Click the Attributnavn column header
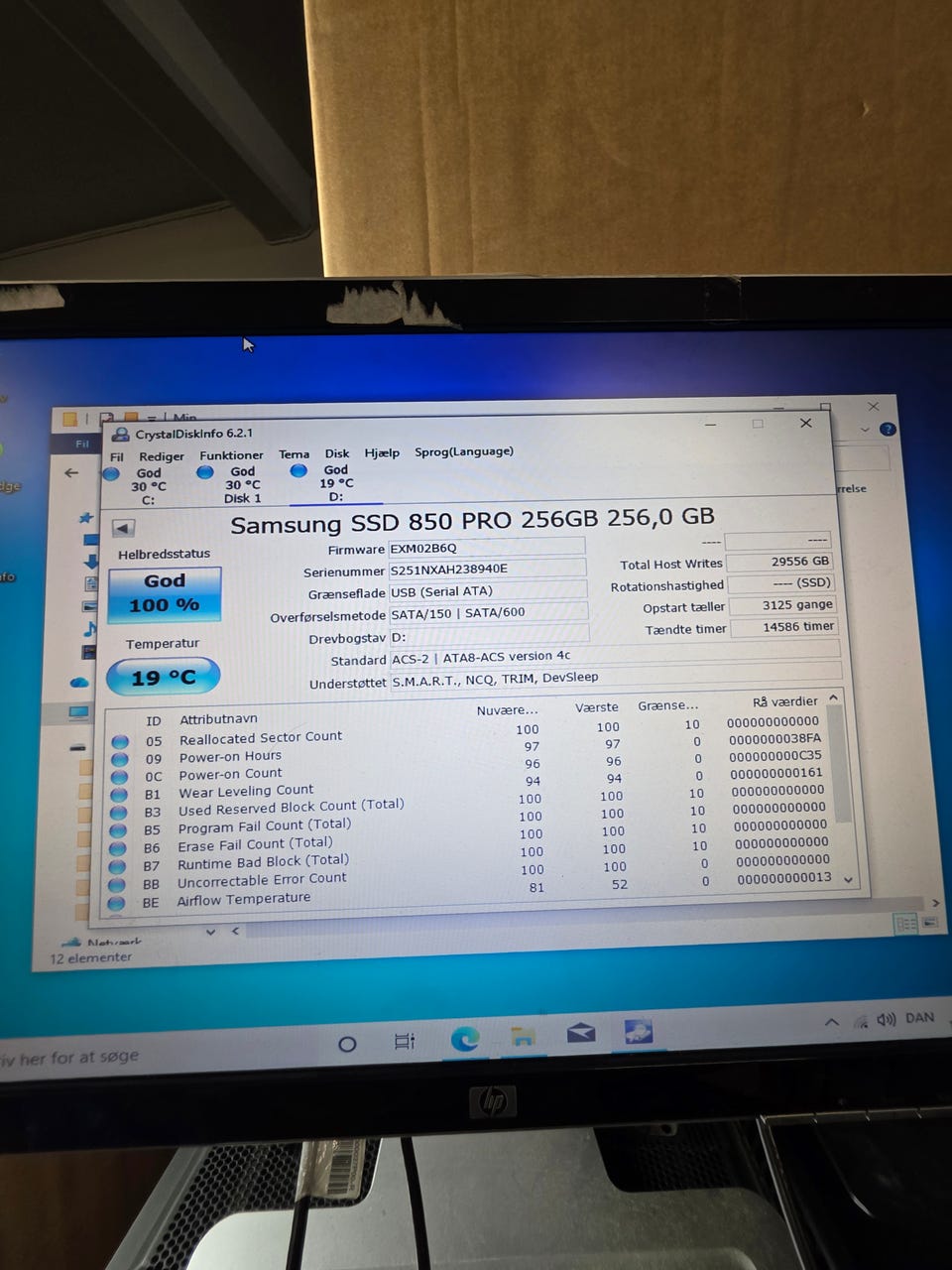952x1270 pixels. 218,719
